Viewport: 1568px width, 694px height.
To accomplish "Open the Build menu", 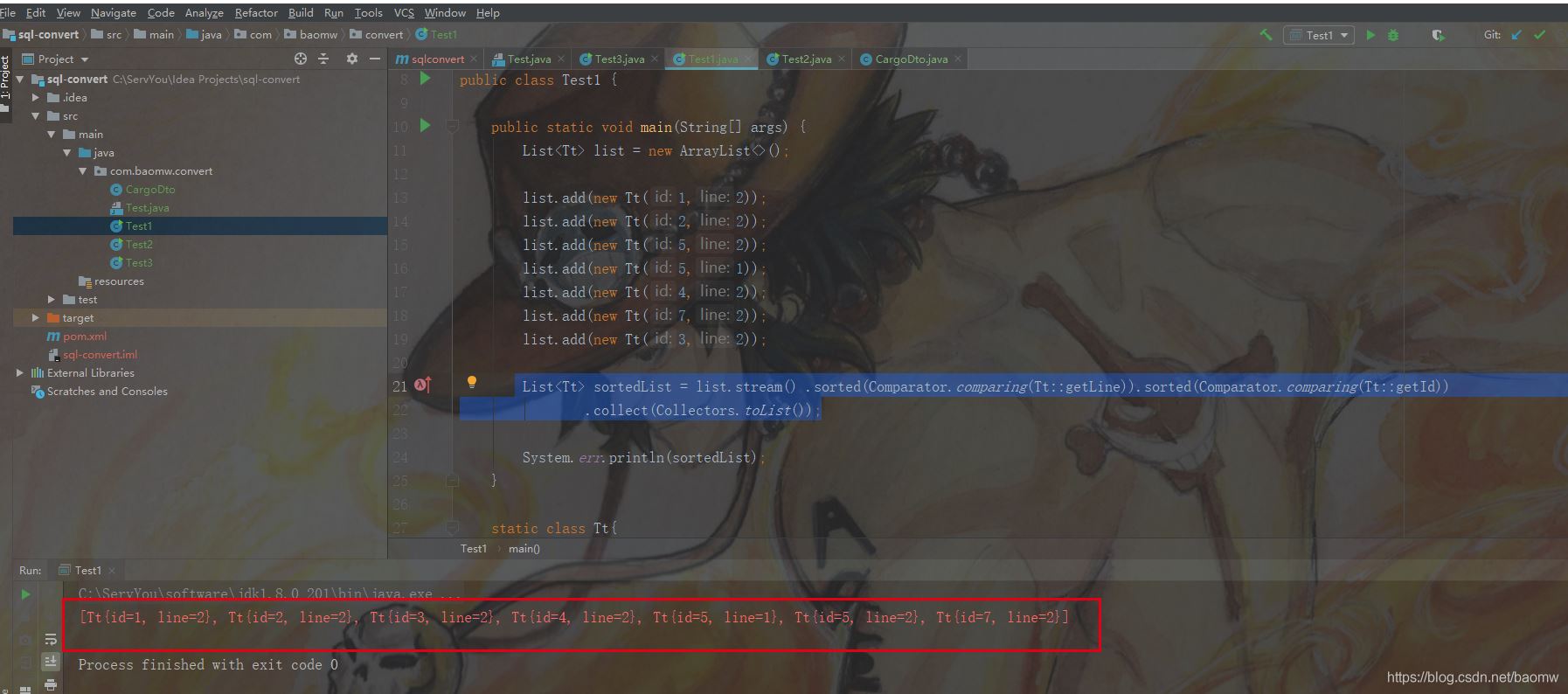I will [301, 13].
